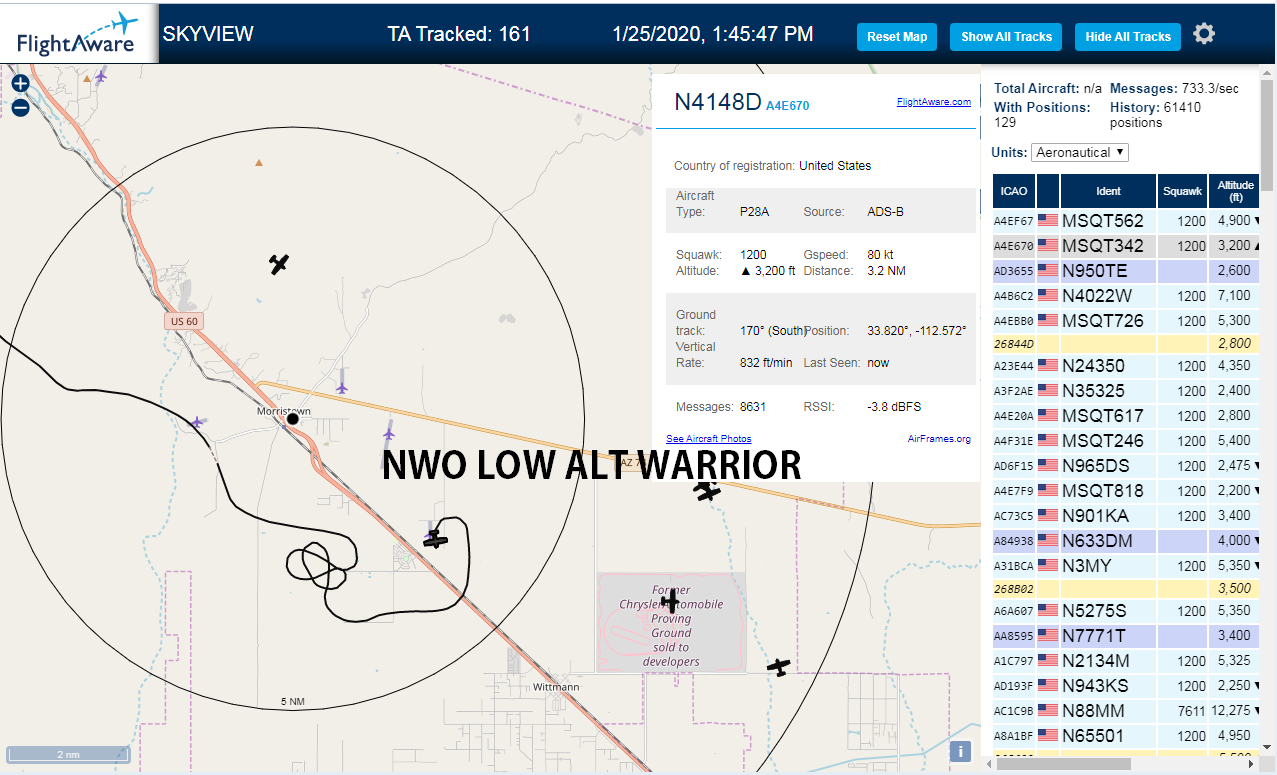Select N633DM row in aircraft table
The height and width of the screenshot is (775, 1277).
click(x=1127, y=540)
